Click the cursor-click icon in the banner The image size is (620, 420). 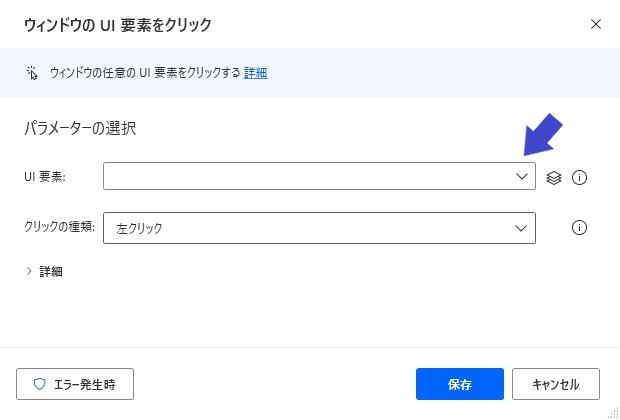[32, 73]
